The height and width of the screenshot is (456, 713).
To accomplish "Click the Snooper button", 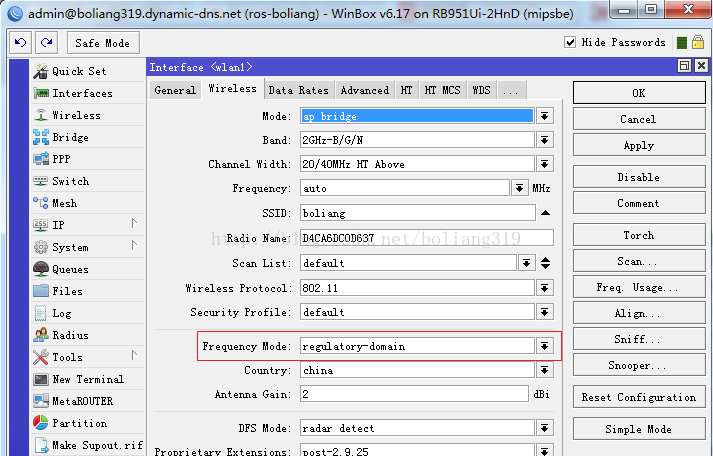I will tap(639, 365).
